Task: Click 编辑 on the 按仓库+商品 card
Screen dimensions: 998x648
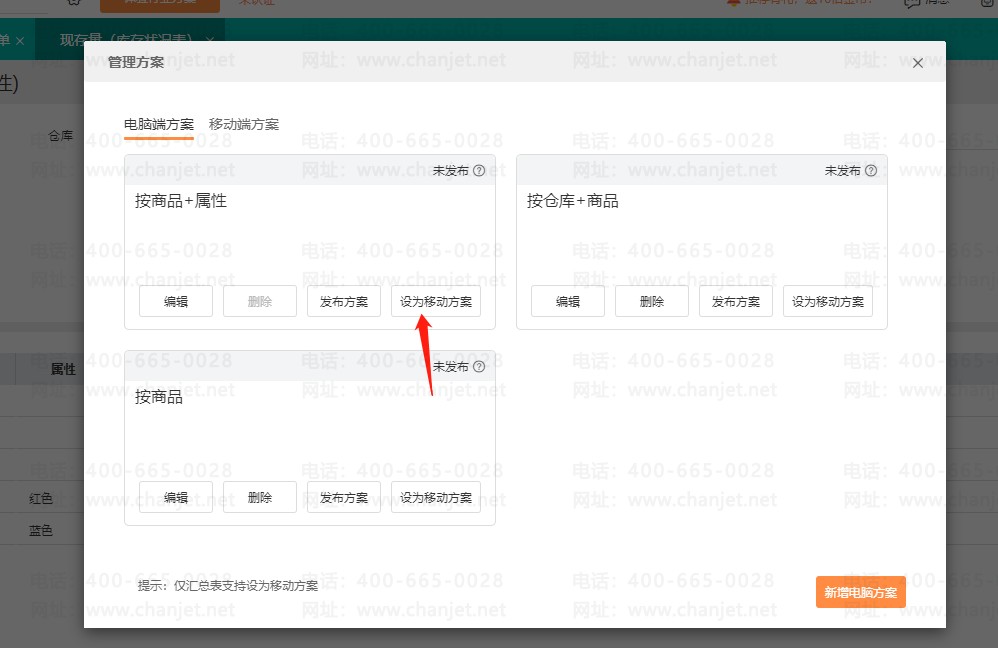Action: click(568, 302)
